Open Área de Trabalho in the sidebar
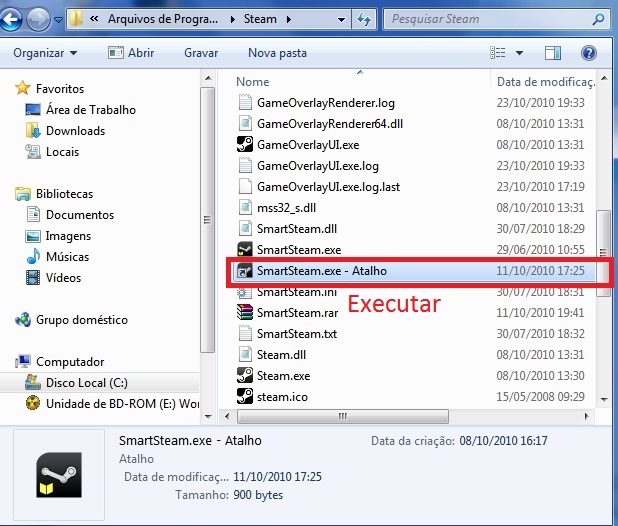 (80, 110)
